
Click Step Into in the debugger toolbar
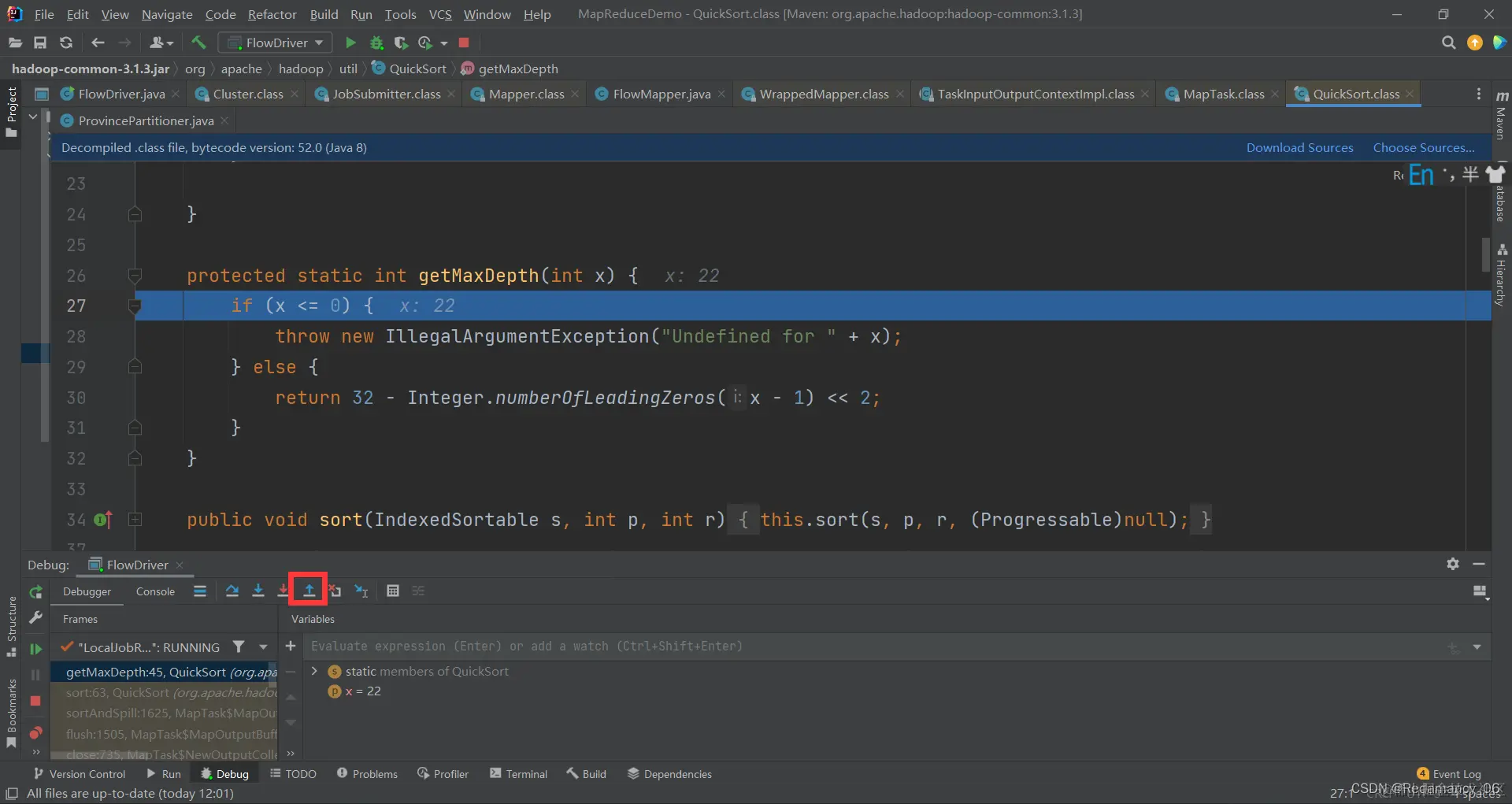258,591
